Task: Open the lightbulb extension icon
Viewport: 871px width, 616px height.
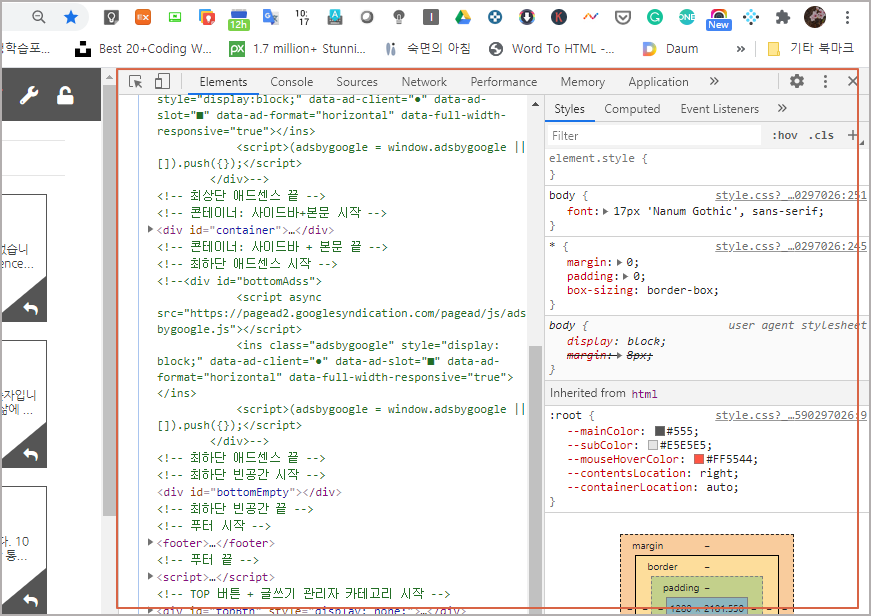Action: 399,17
